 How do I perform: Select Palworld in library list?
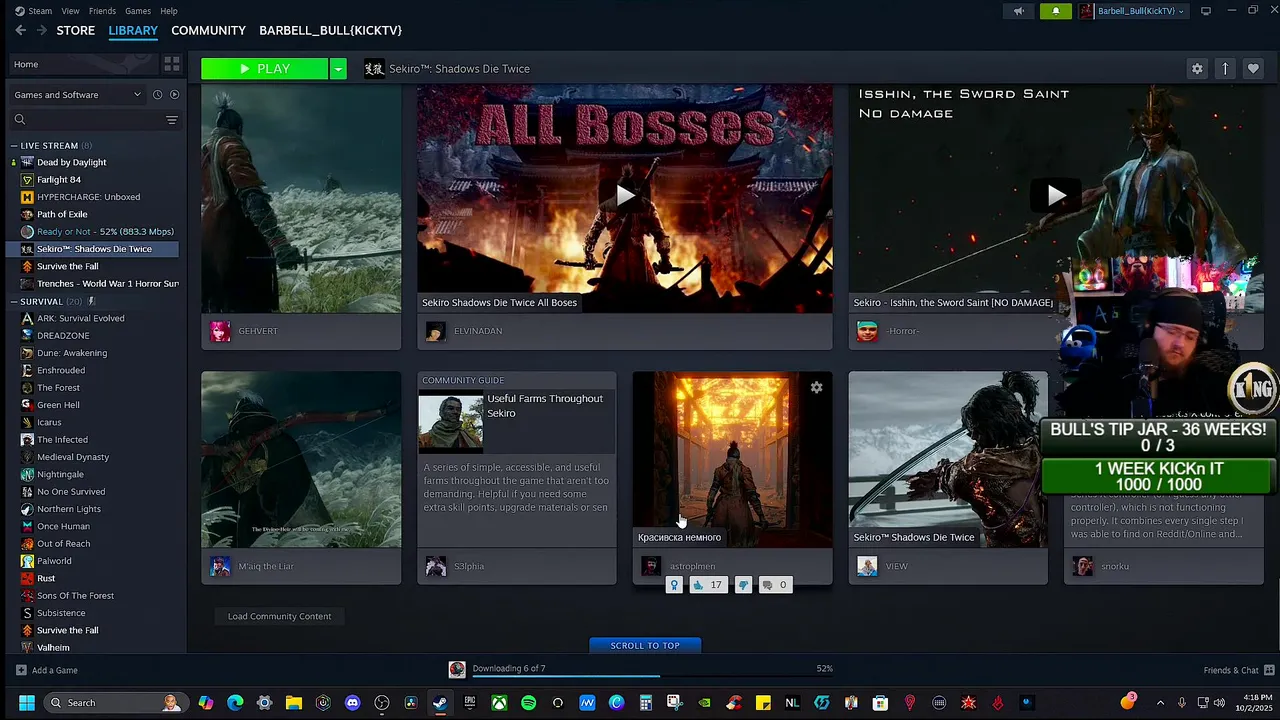54,561
